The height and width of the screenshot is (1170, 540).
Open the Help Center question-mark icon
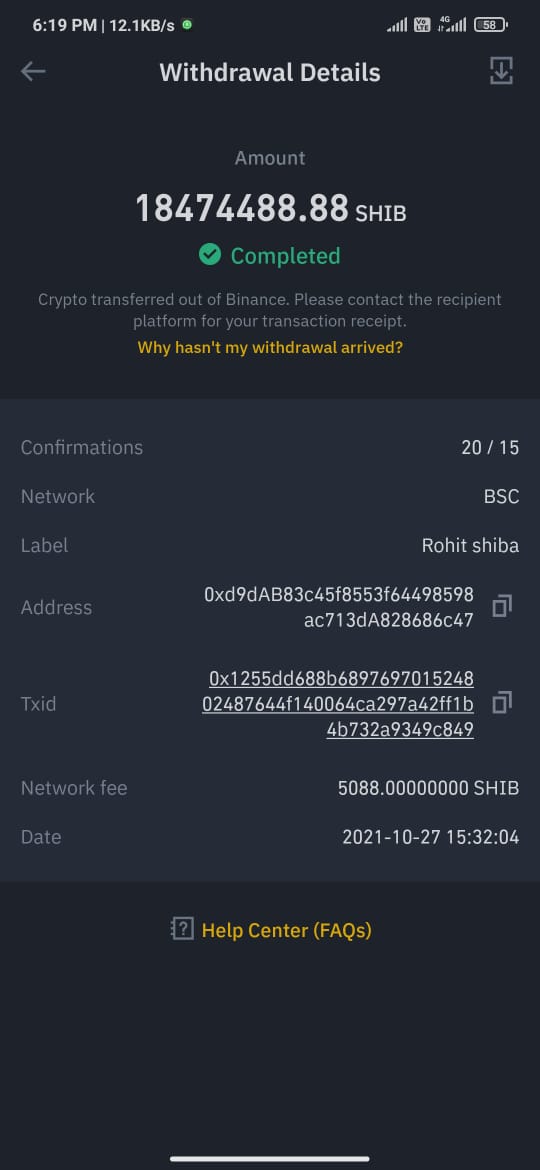(182, 930)
